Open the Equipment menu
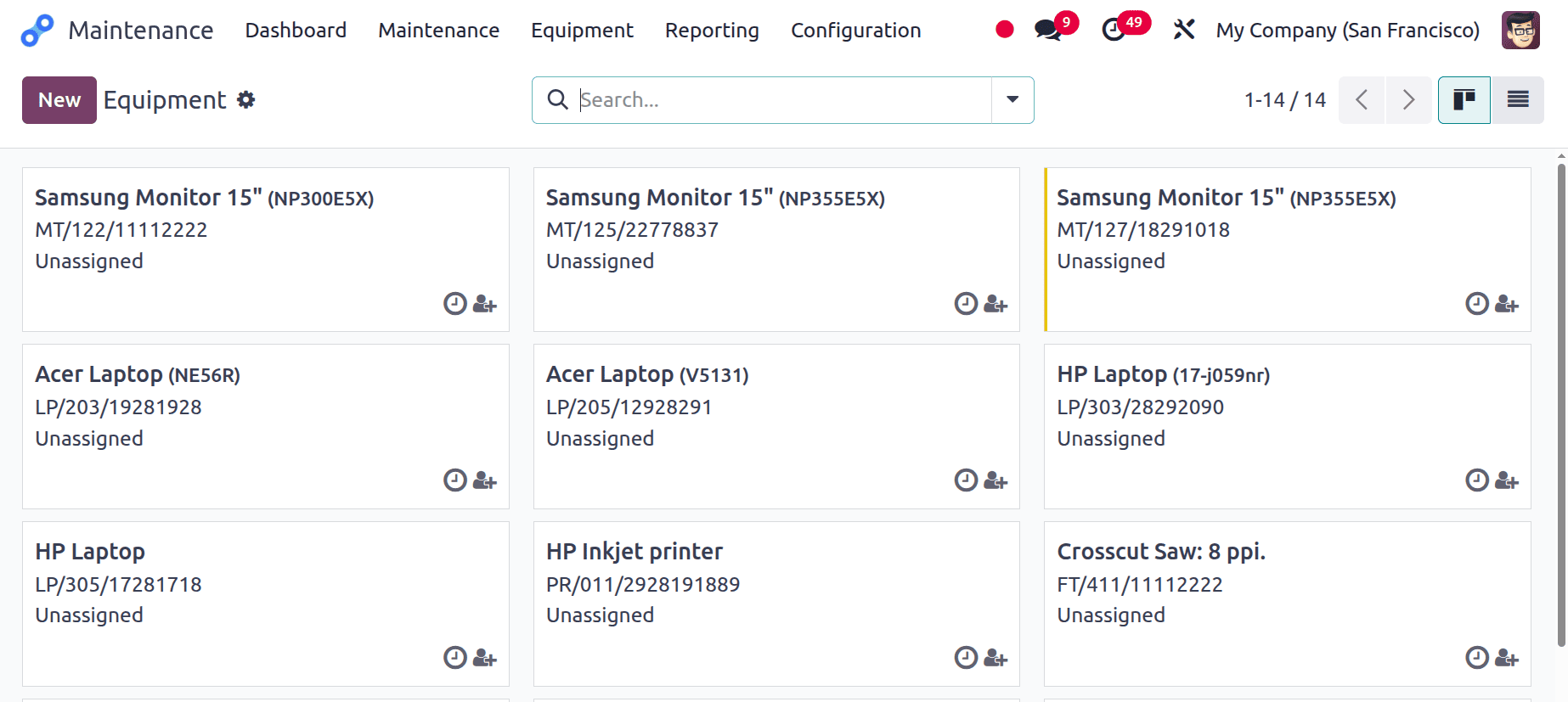Image resolution: width=1568 pixels, height=702 pixels. pyautogui.click(x=582, y=31)
